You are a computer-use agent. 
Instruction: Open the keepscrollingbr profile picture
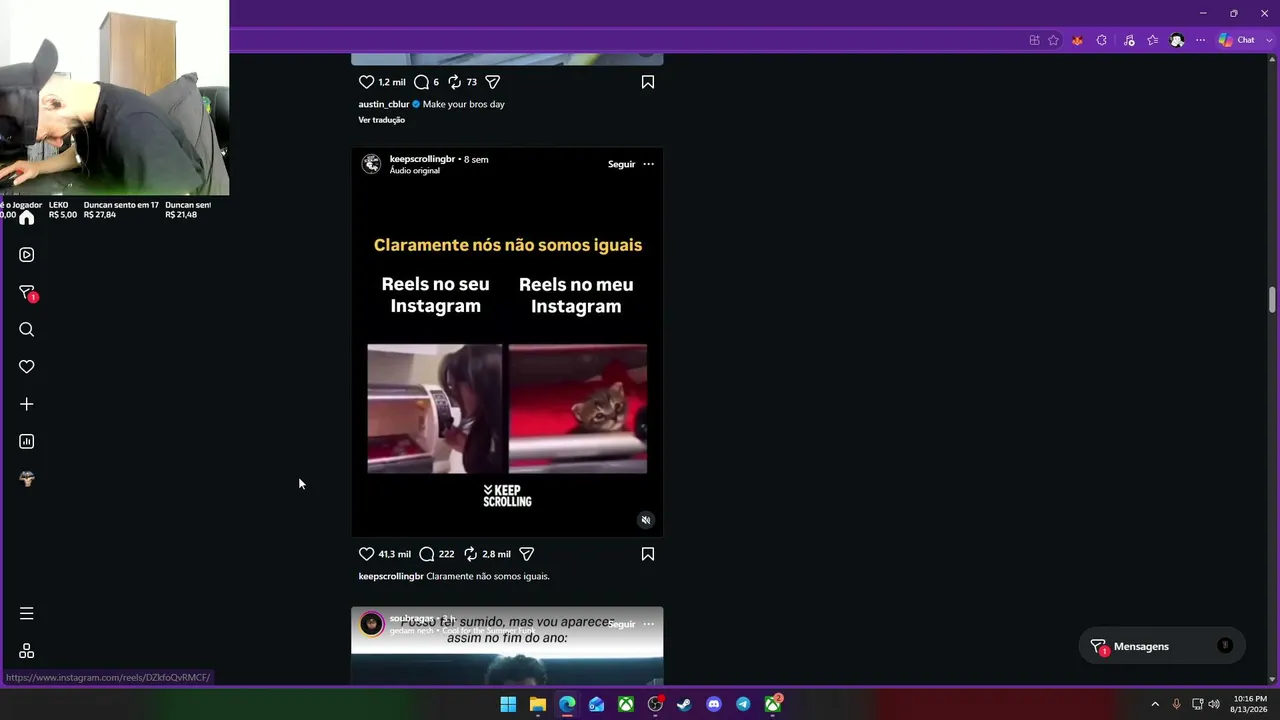click(x=371, y=164)
